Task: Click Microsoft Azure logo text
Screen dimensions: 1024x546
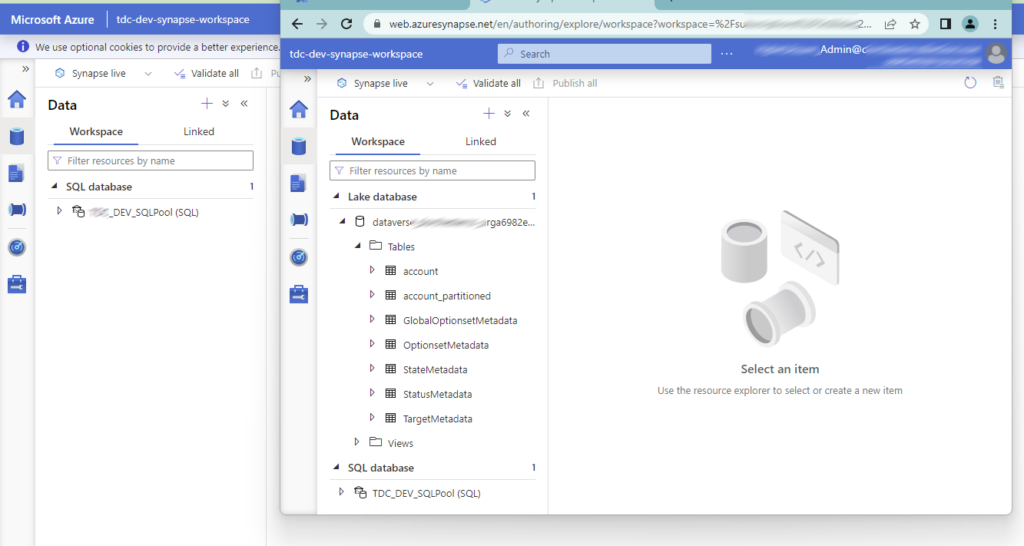Action: click(x=52, y=20)
